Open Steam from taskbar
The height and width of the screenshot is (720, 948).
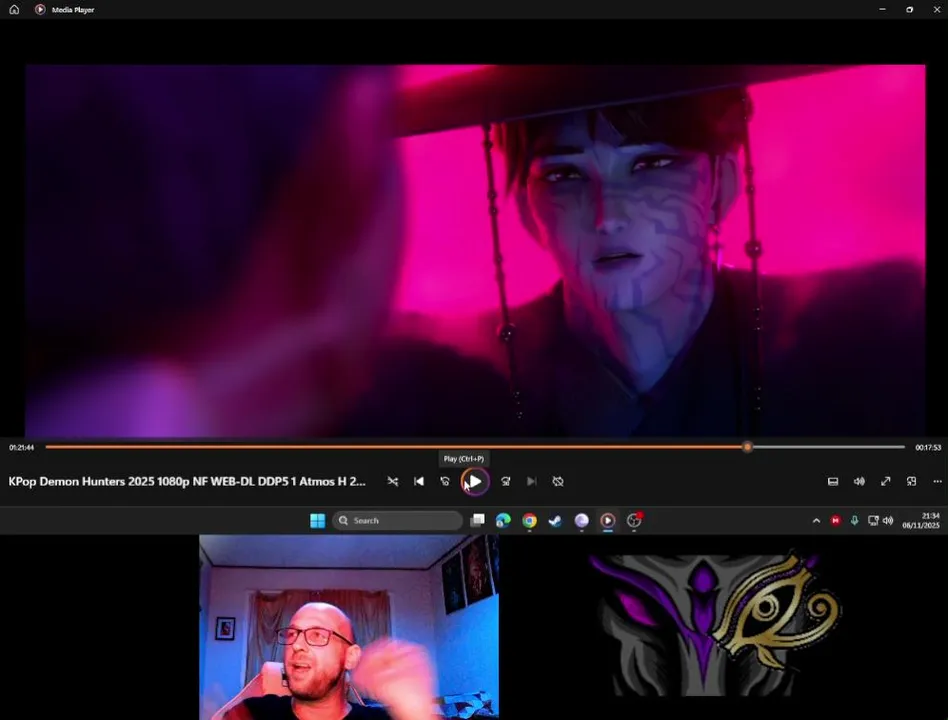tap(556, 521)
